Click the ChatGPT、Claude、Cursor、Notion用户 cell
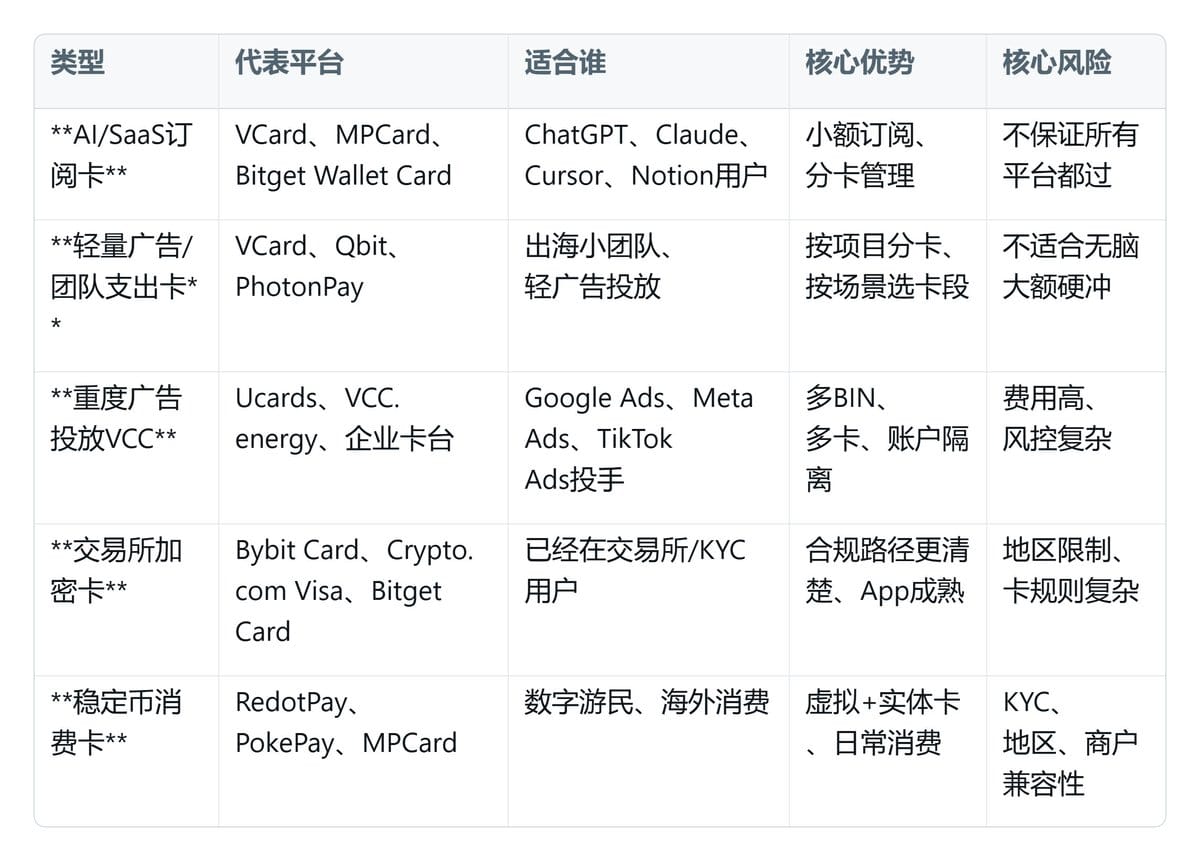 coord(648,165)
